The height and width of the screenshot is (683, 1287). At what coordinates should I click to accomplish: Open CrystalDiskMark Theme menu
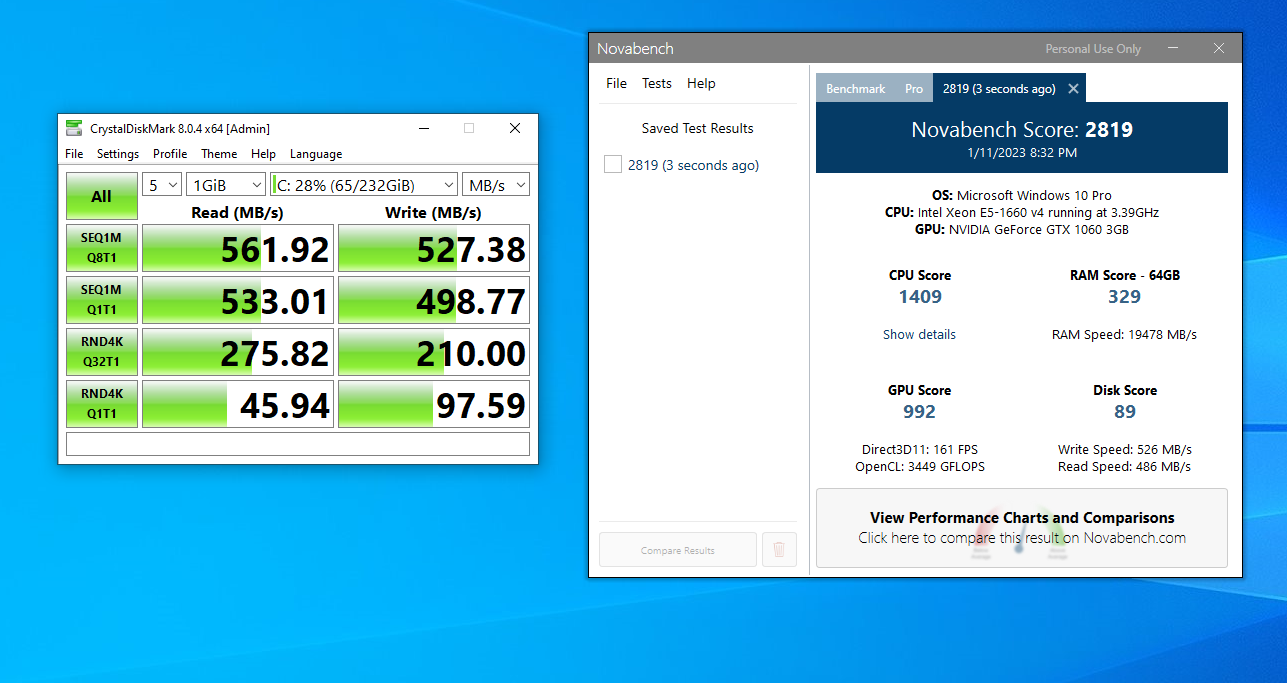[219, 154]
